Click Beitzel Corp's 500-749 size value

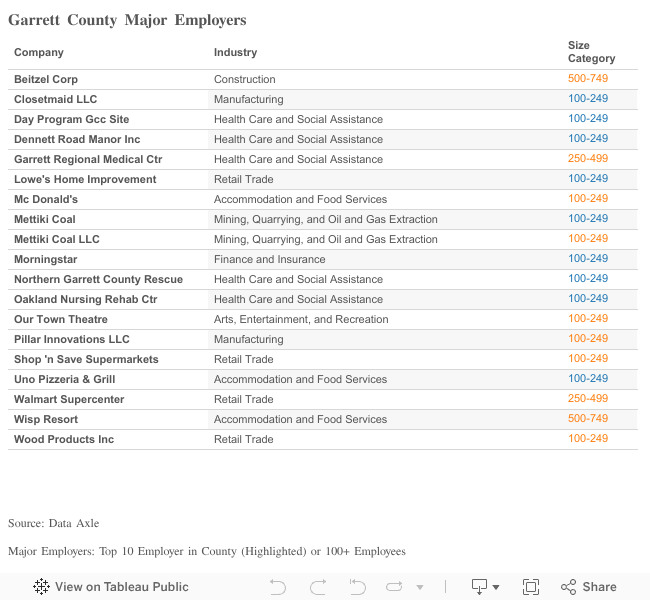point(588,78)
